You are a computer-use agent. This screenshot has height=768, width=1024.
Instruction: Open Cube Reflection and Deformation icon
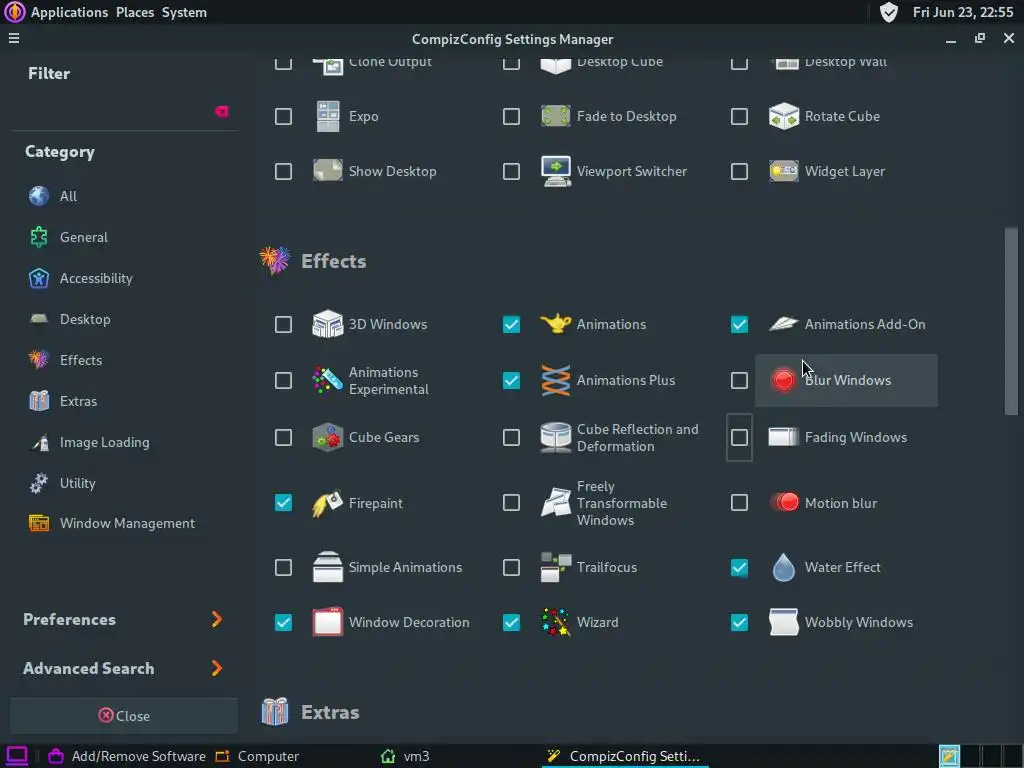556,437
